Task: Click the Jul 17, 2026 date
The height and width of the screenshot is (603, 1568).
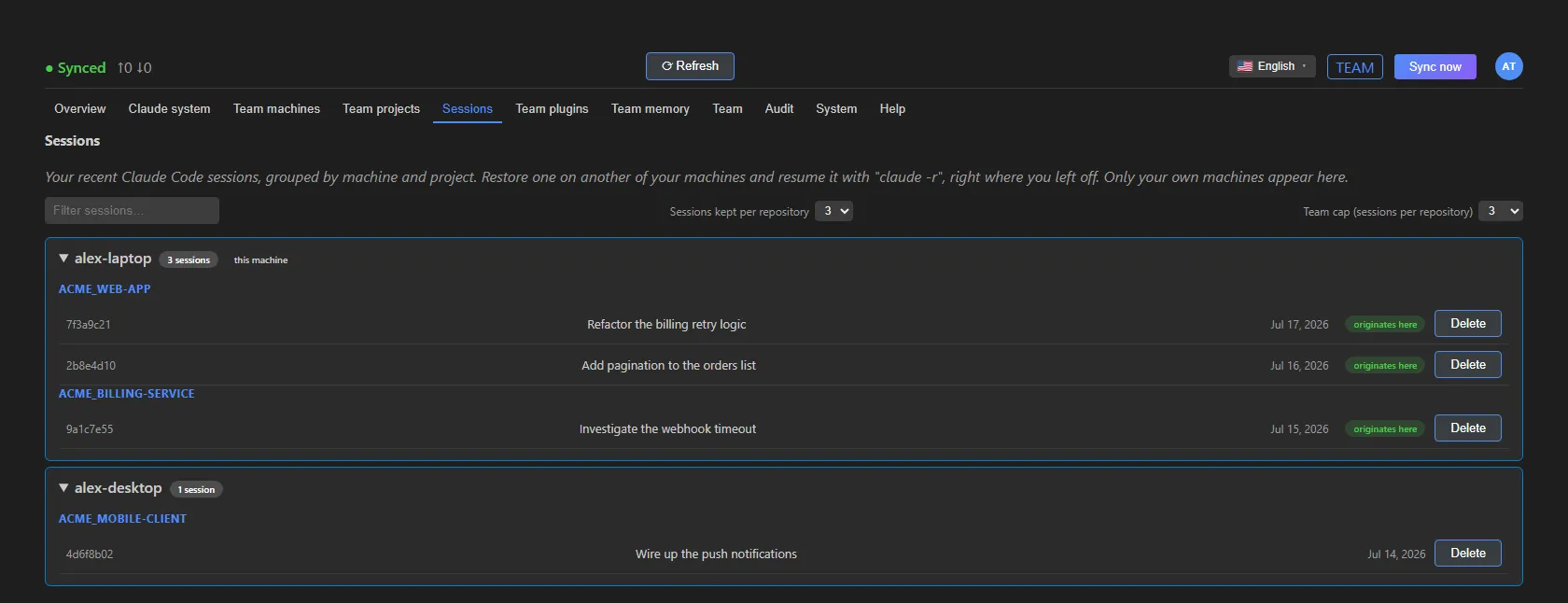Action: [1299, 325]
